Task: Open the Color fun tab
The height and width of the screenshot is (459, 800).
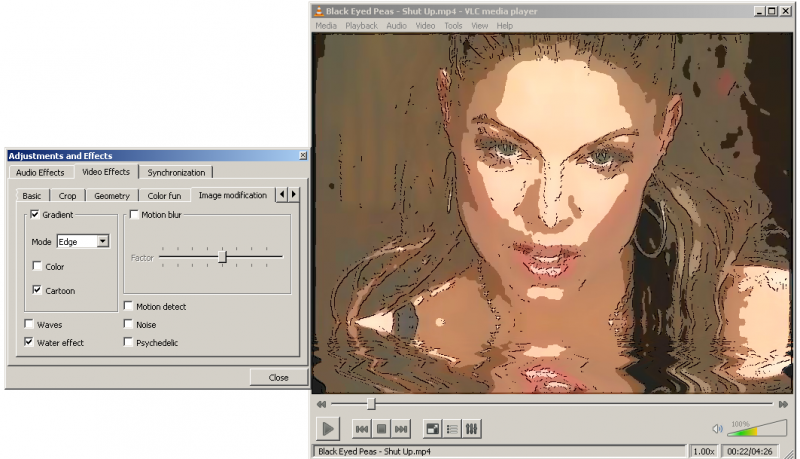Action: [164, 196]
